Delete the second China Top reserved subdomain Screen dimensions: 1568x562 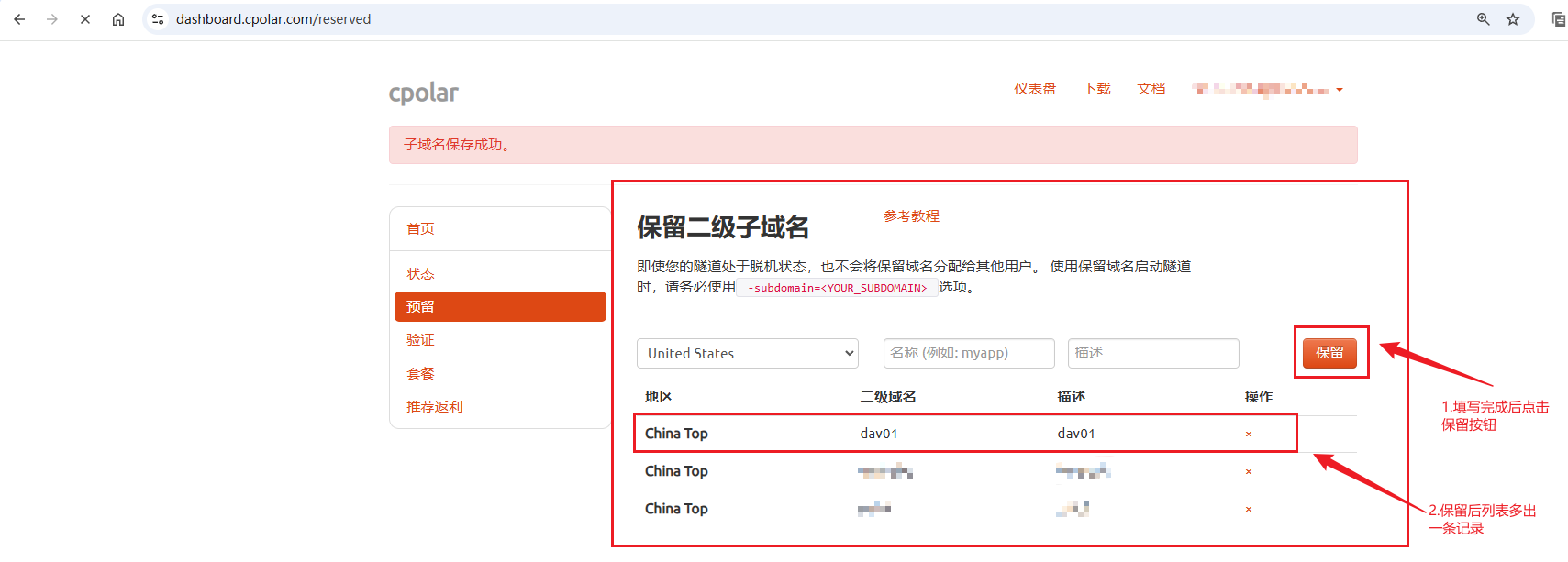[1249, 472]
